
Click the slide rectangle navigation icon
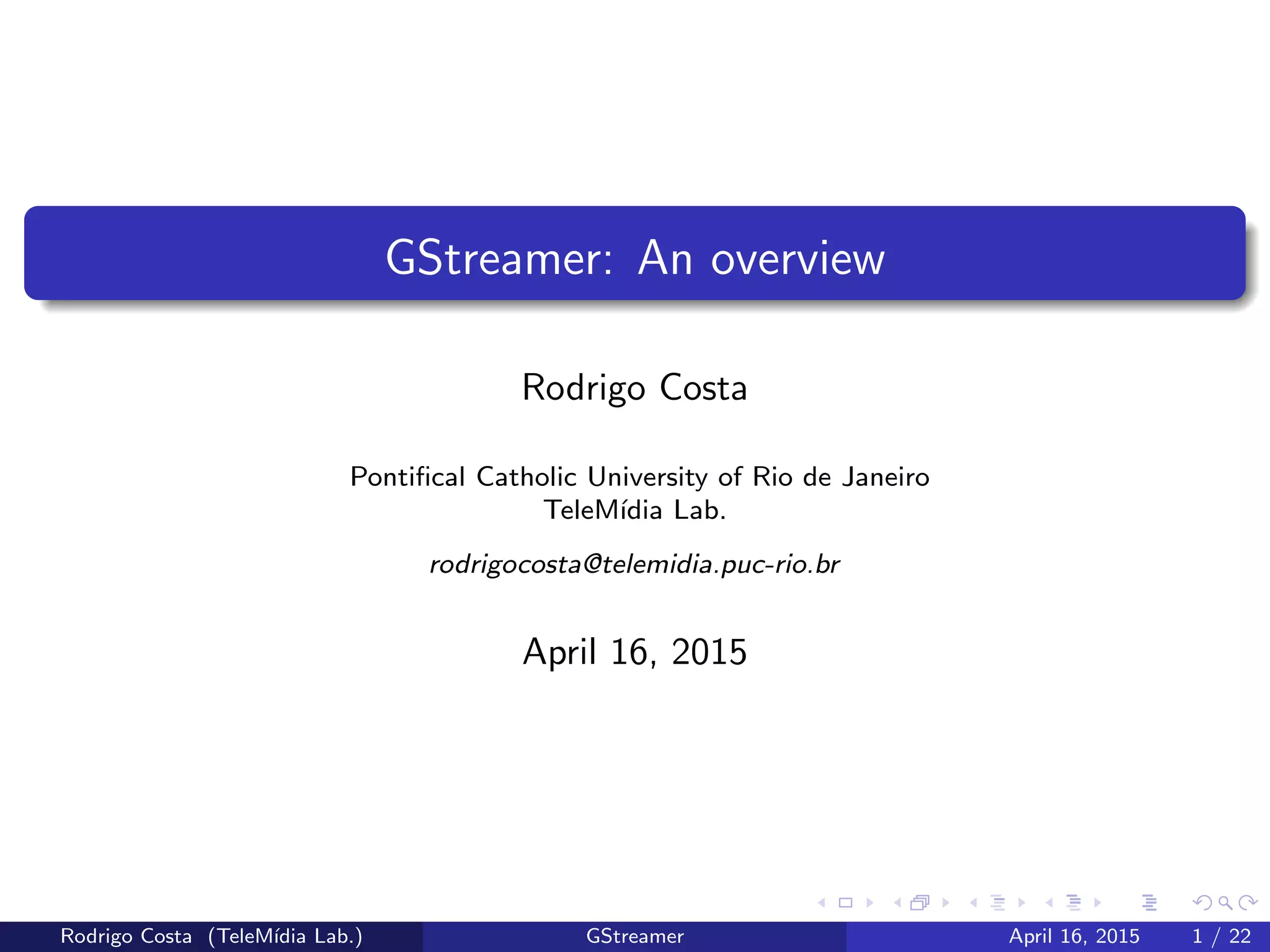[845, 903]
